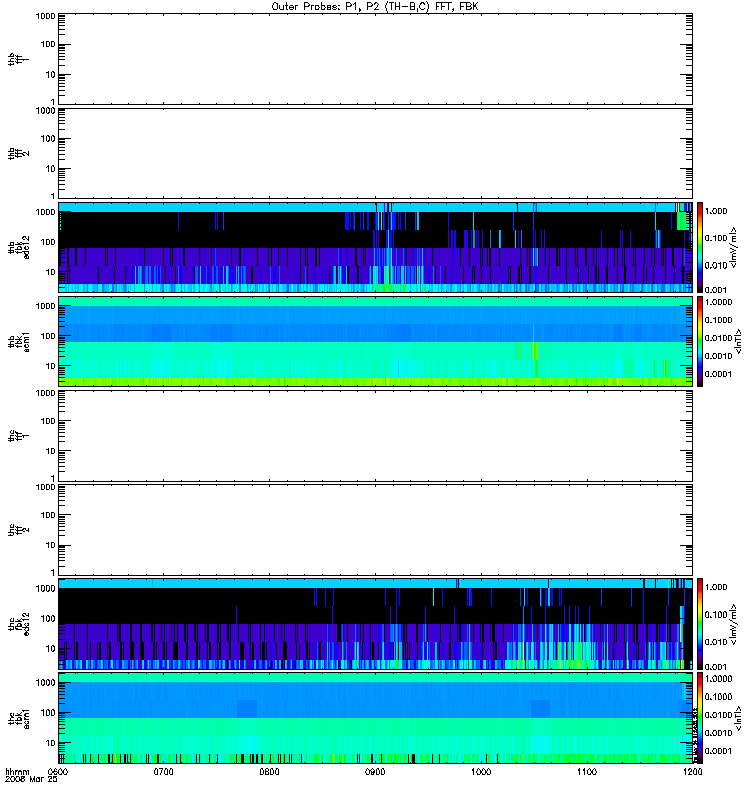This screenshot has height=800, width=750.
Task: Click the '1200' time axis label
Action: point(692,772)
